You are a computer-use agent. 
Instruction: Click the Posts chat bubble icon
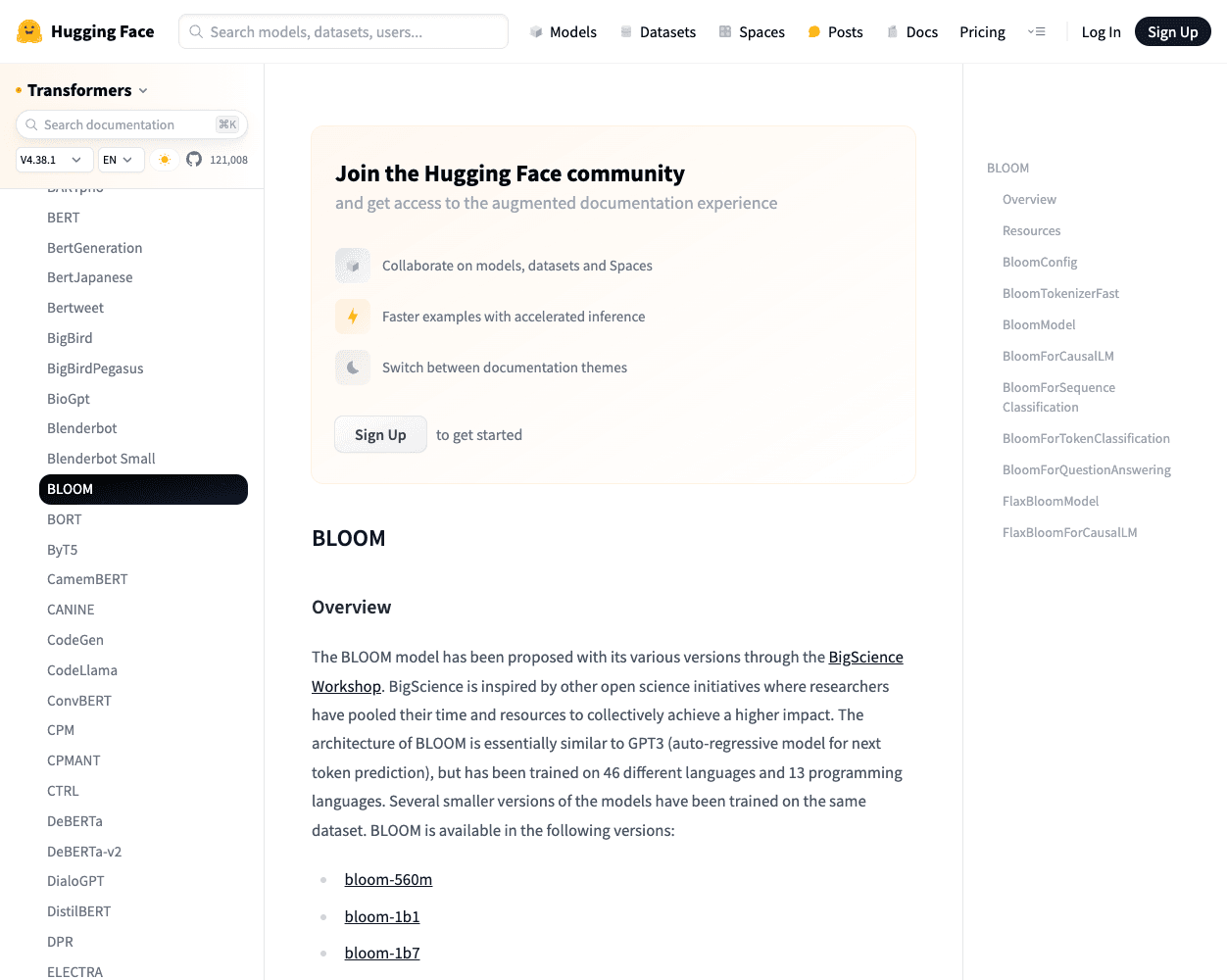click(x=813, y=32)
